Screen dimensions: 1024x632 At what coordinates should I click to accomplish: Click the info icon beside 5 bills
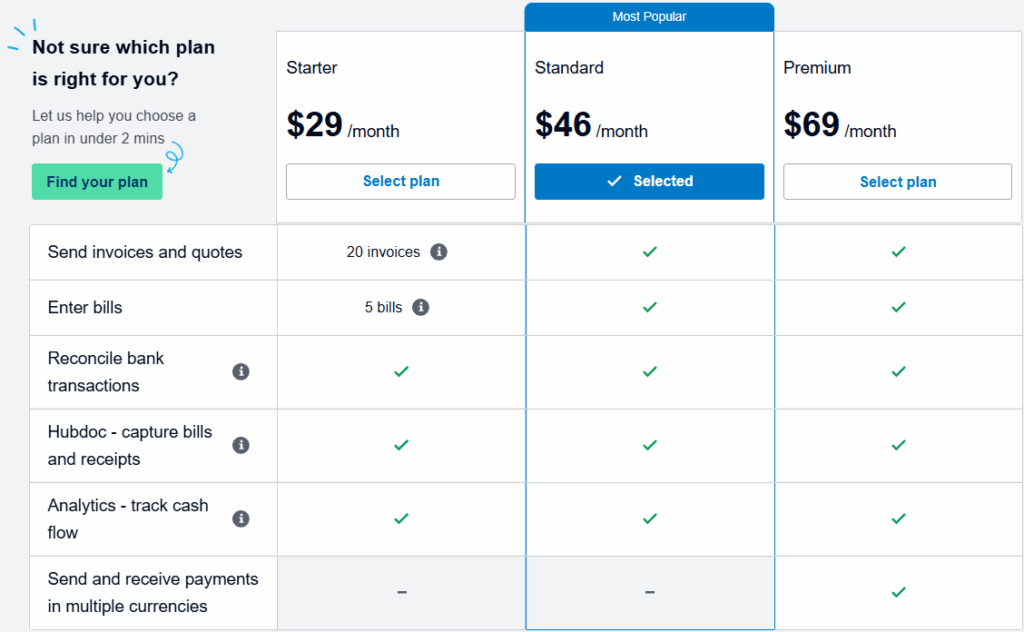point(421,308)
